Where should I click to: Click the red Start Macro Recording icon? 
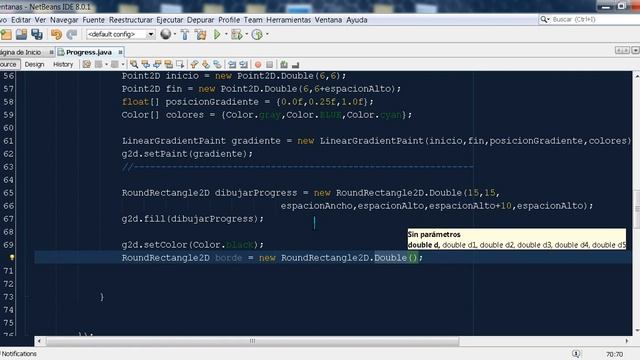[x=258, y=64]
